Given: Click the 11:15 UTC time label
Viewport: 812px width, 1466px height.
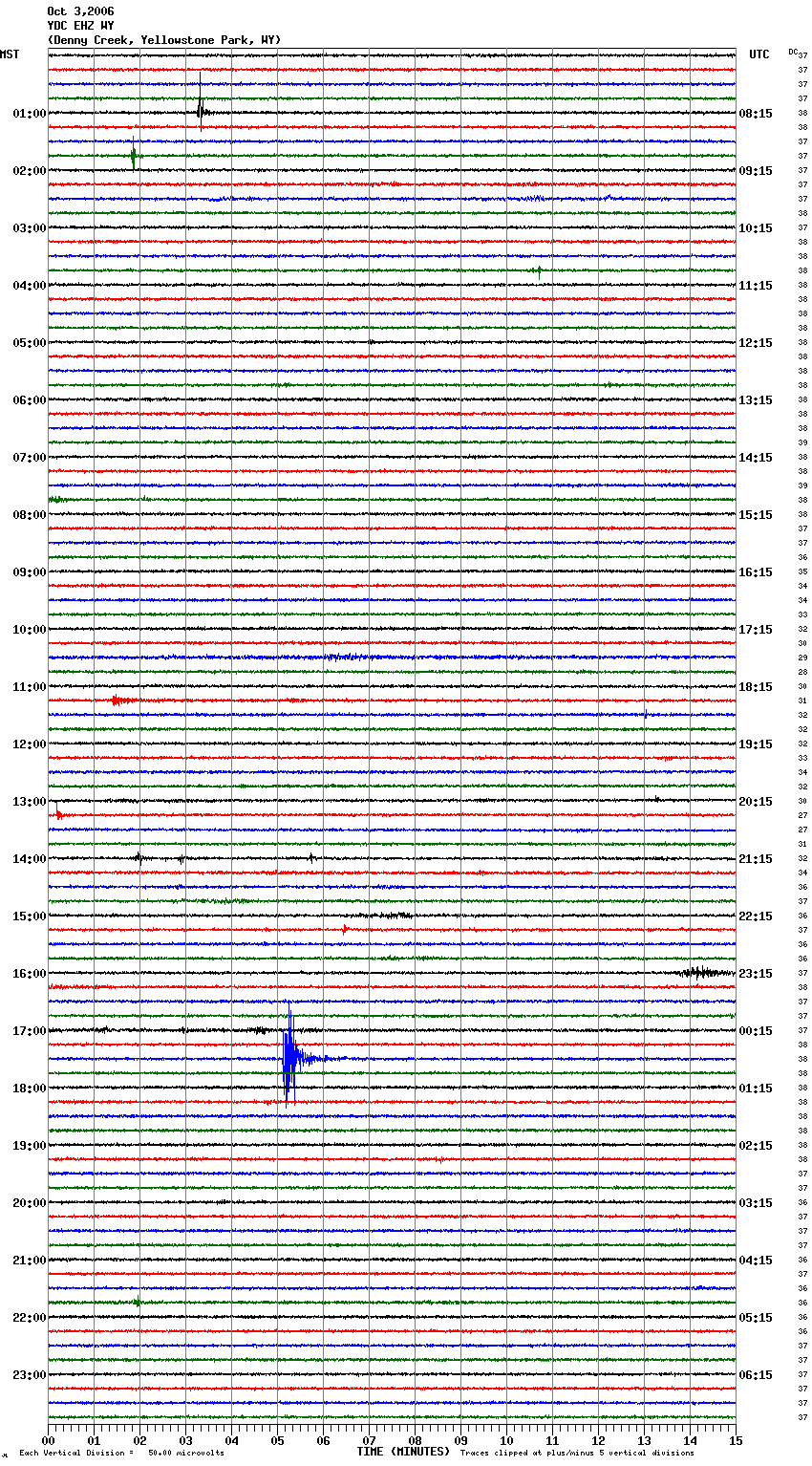Looking at the screenshot, I should click(x=756, y=286).
